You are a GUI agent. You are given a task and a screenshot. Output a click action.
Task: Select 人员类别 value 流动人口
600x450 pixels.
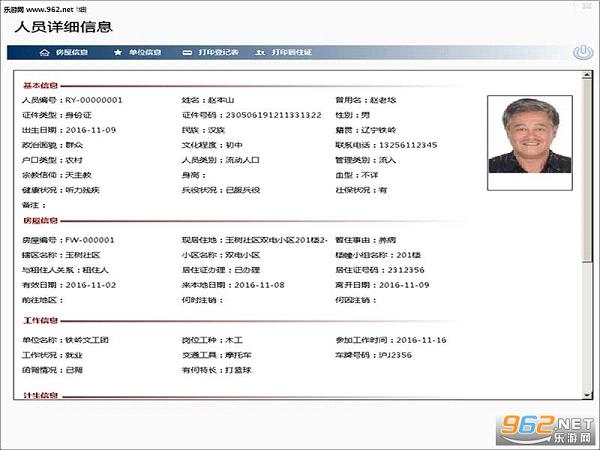pyautogui.click(x=243, y=160)
